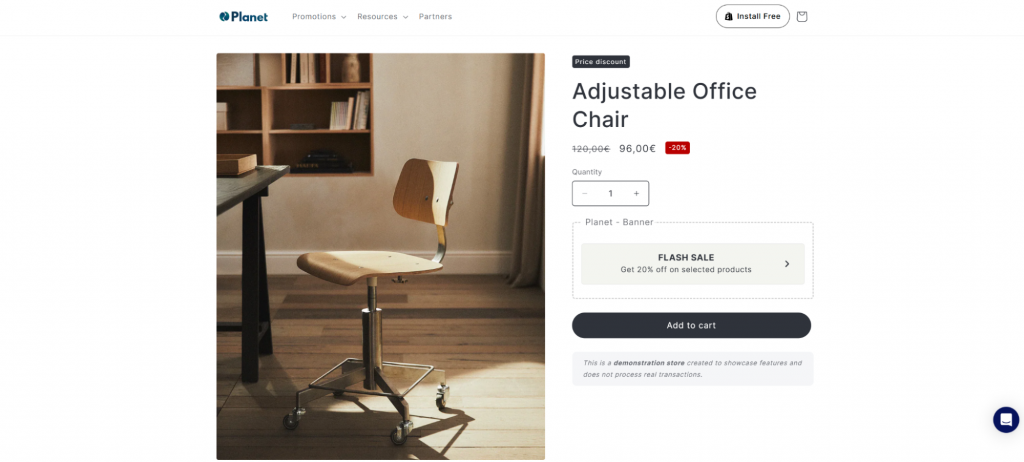
Task: Click the Adjustable Office Chair title
Action: pos(664,105)
